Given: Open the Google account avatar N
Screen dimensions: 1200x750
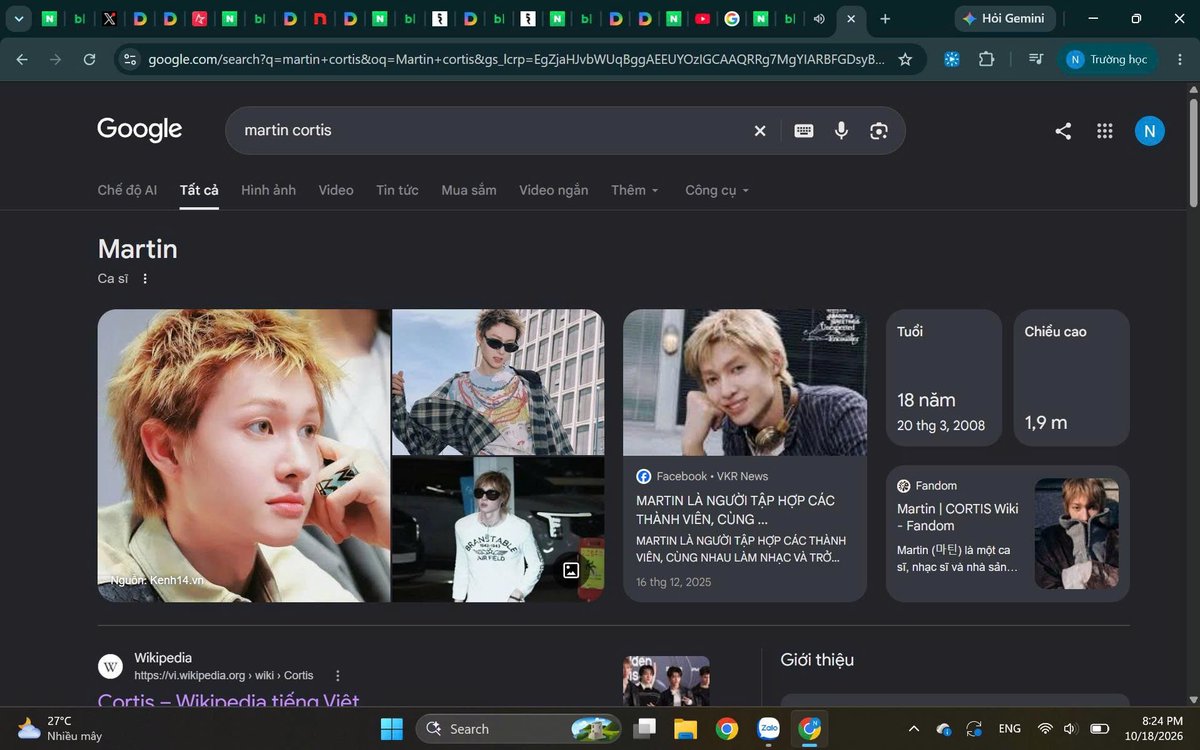Looking at the screenshot, I should [1150, 130].
